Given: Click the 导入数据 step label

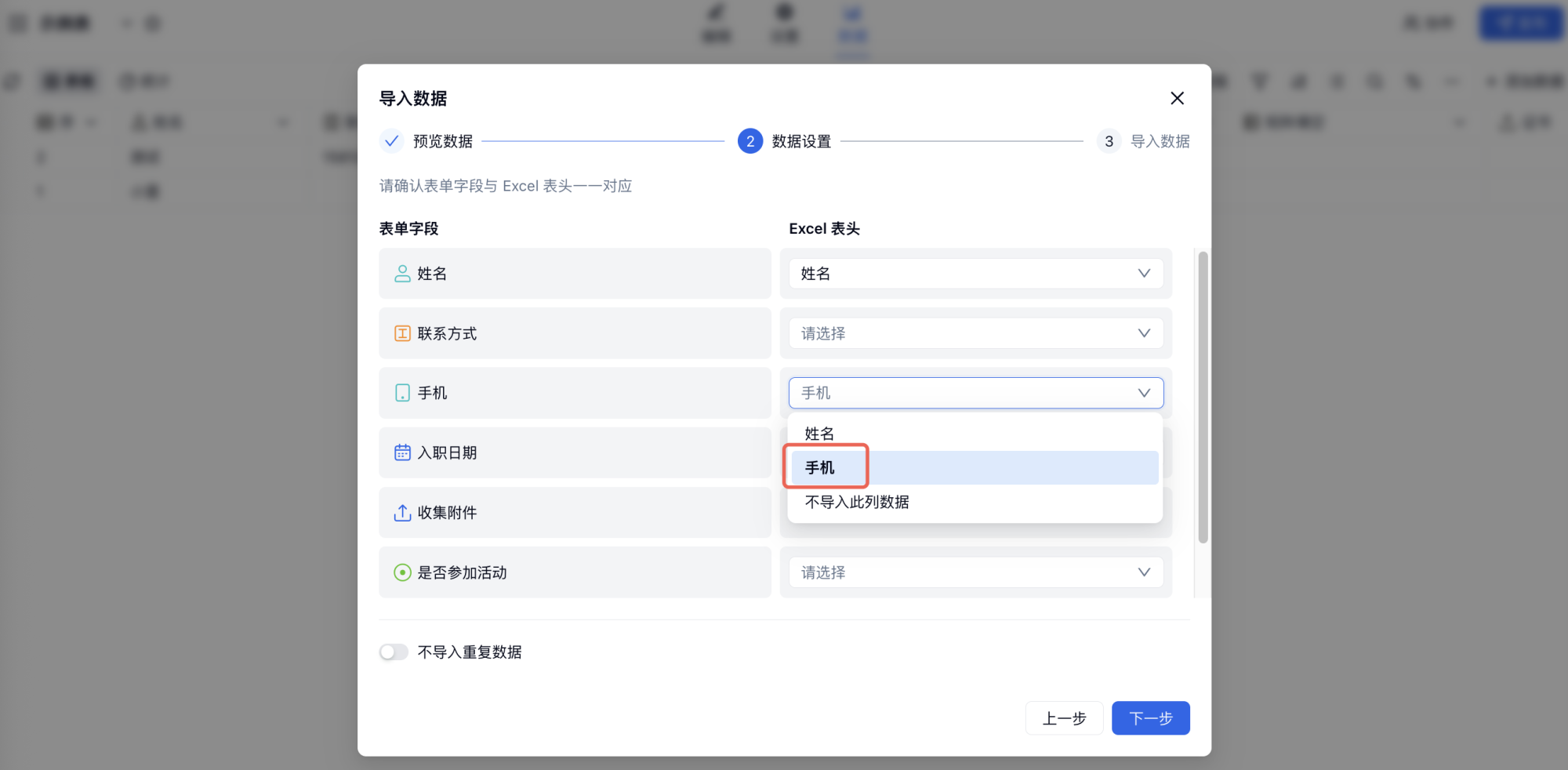Looking at the screenshot, I should [x=1160, y=141].
